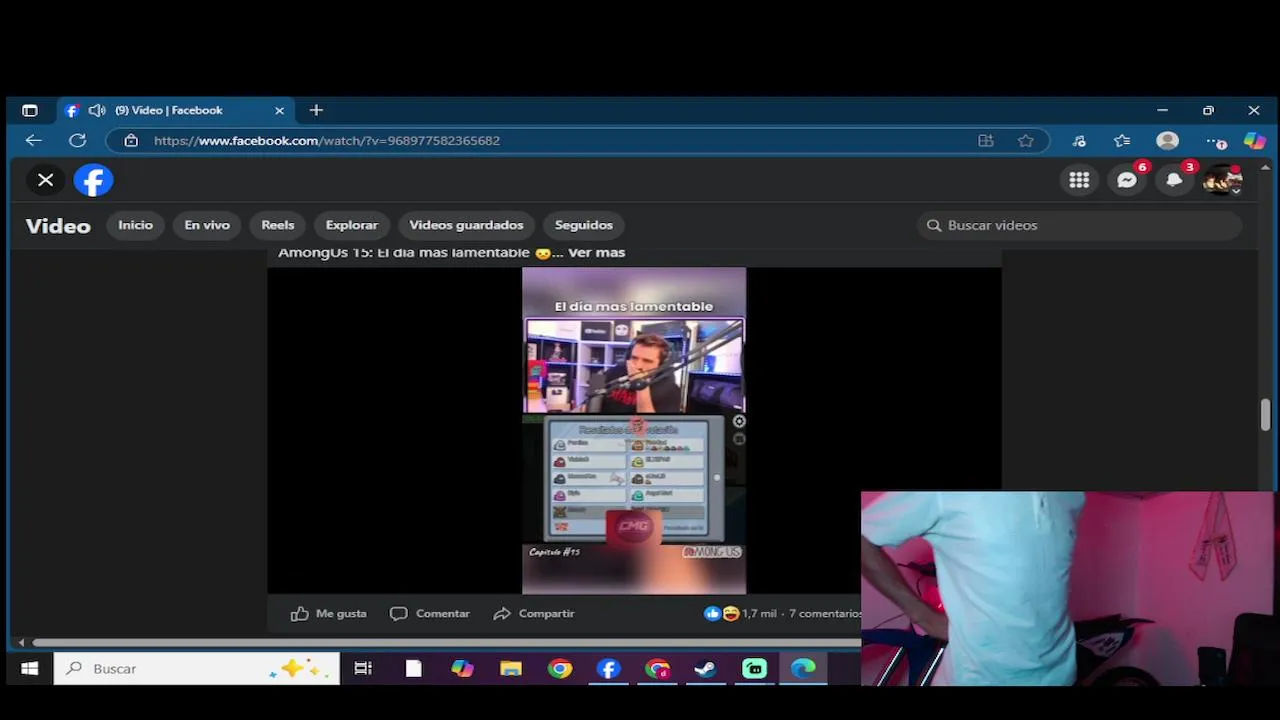Open the green robot app on taskbar
Screen dimensions: 1280x720
click(755, 669)
